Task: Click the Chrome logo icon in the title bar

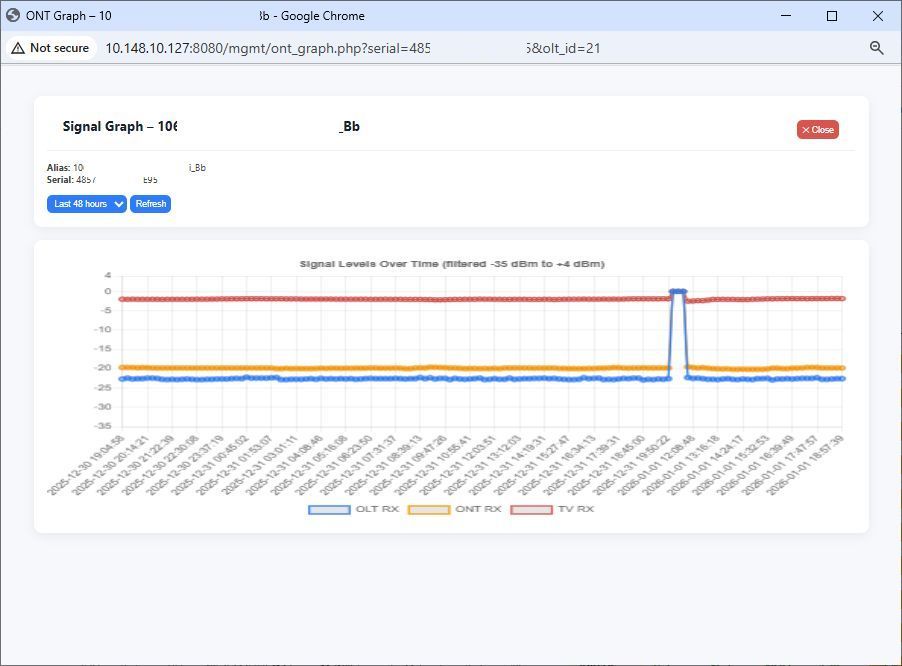Action: (x=14, y=15)
